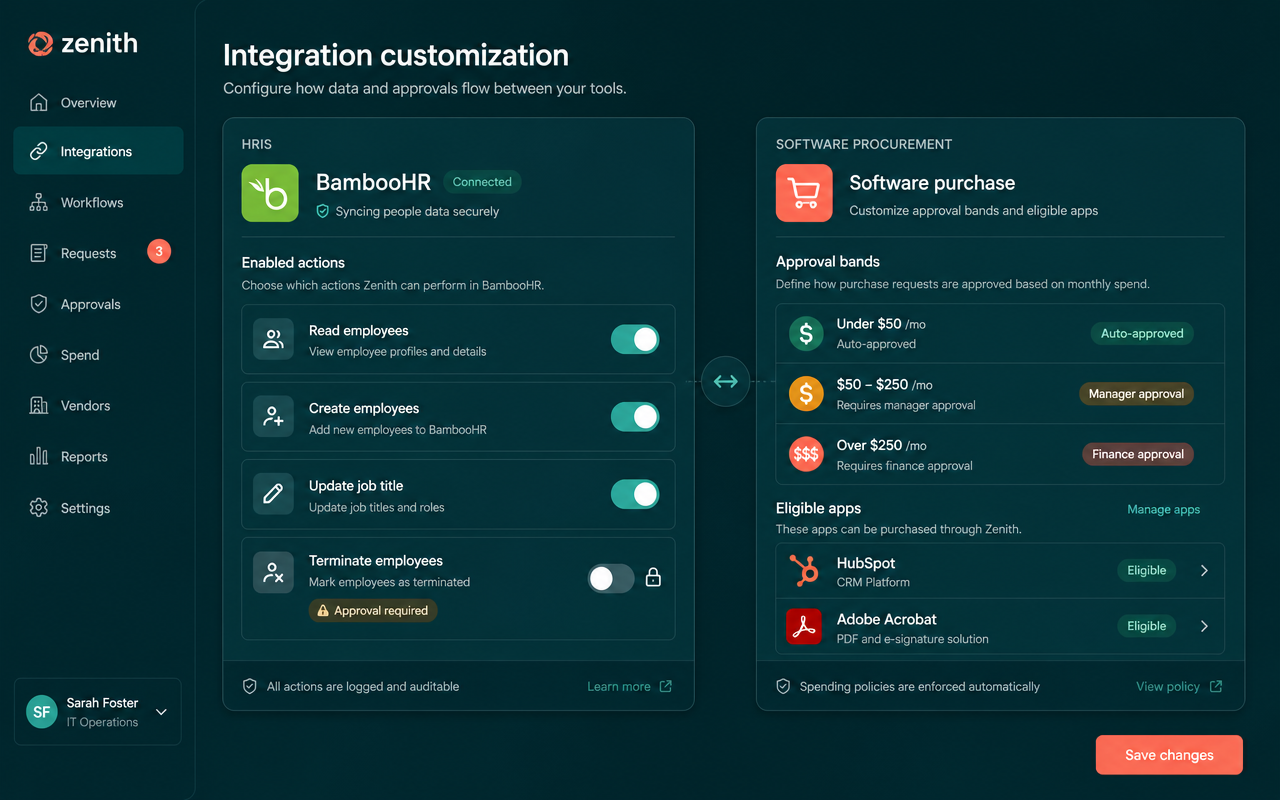Open the Learn more link
The width and height of the screenshot is (1280, 800).
tap(629, 686)
